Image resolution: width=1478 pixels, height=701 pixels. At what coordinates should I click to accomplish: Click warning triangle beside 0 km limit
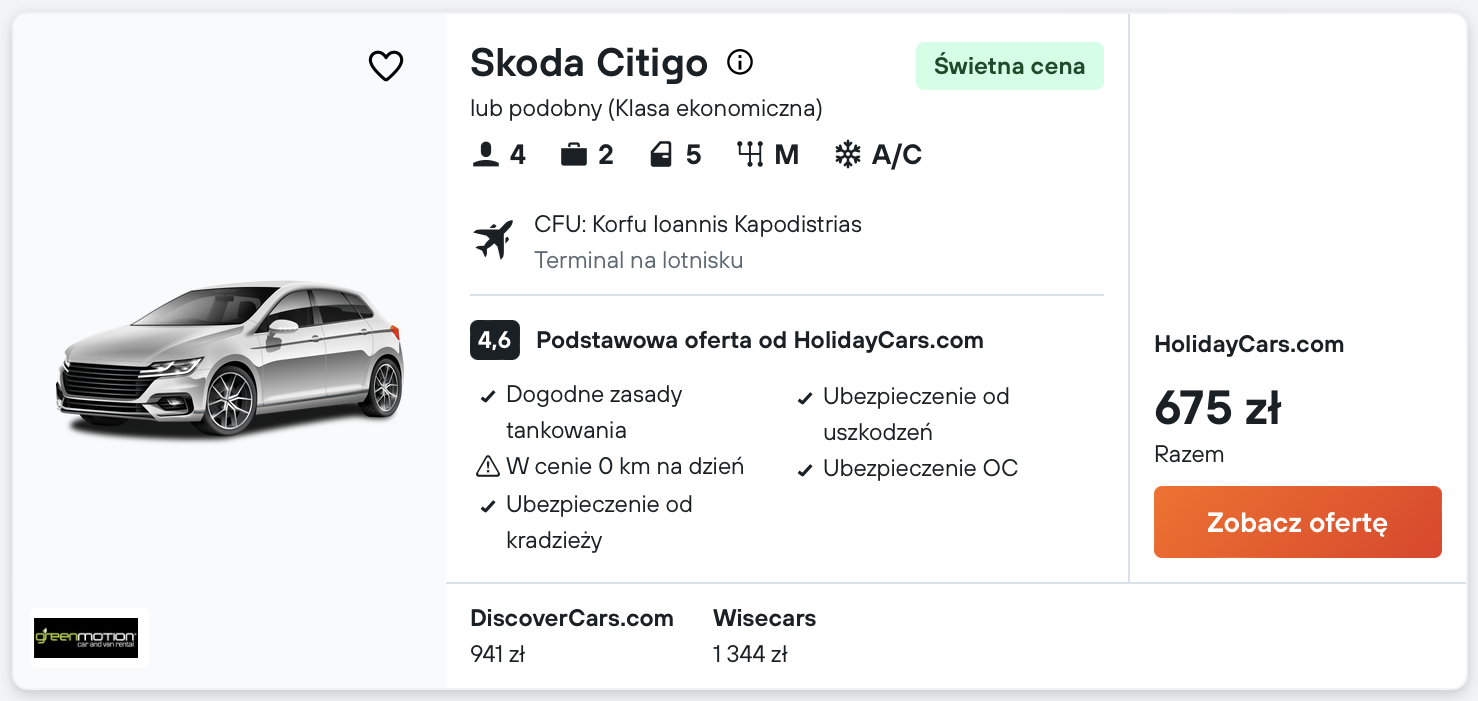point(487,466)
